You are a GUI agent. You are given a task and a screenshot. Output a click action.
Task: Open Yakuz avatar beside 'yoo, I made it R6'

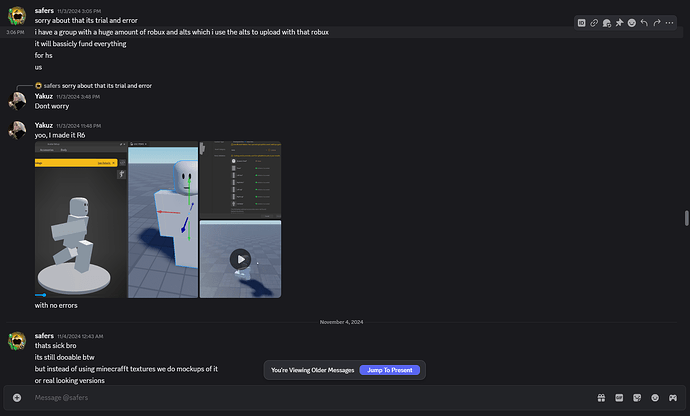[17, 130]
